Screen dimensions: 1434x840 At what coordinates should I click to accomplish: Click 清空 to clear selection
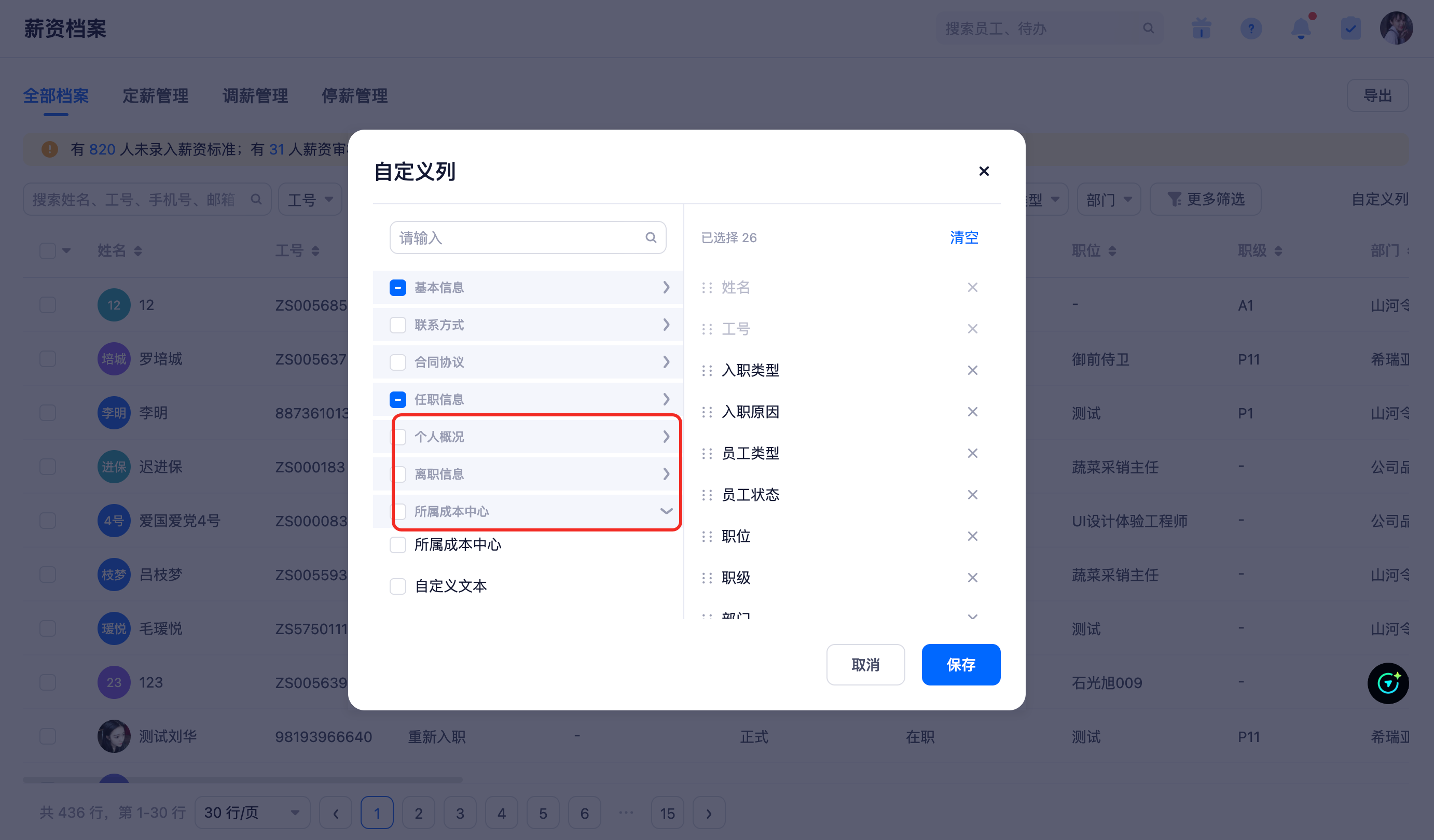[x=963, y=237]
